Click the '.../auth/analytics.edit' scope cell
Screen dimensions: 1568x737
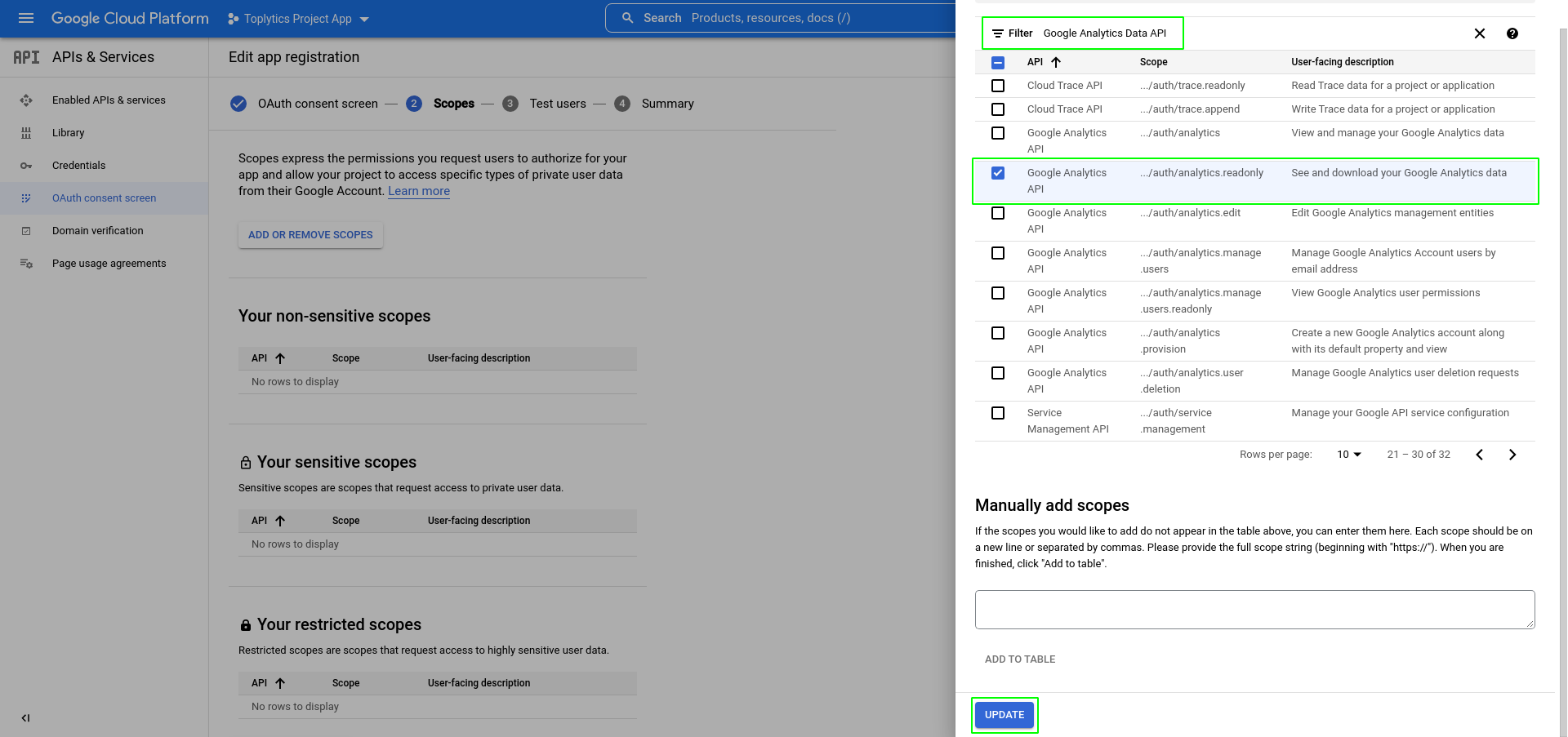point(1191,213)
